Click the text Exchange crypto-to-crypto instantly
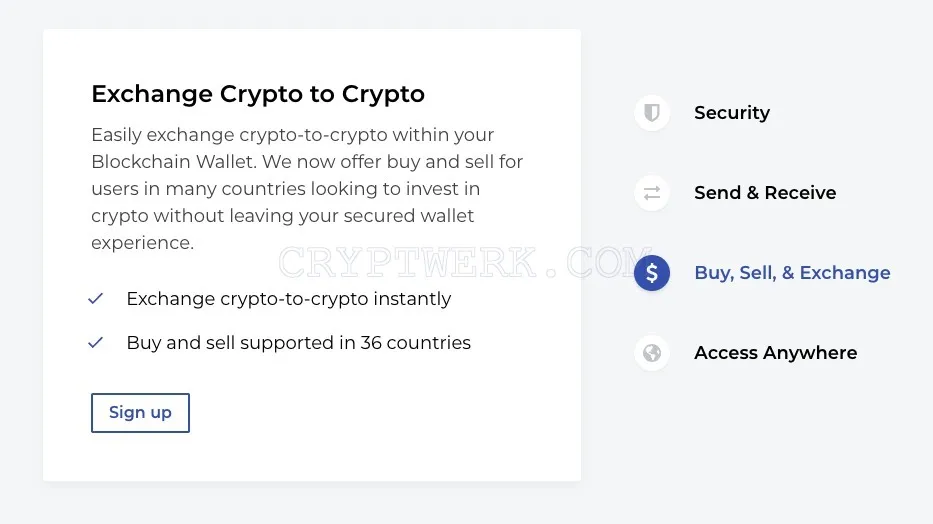The image size is (933, 524). point(289,299)
